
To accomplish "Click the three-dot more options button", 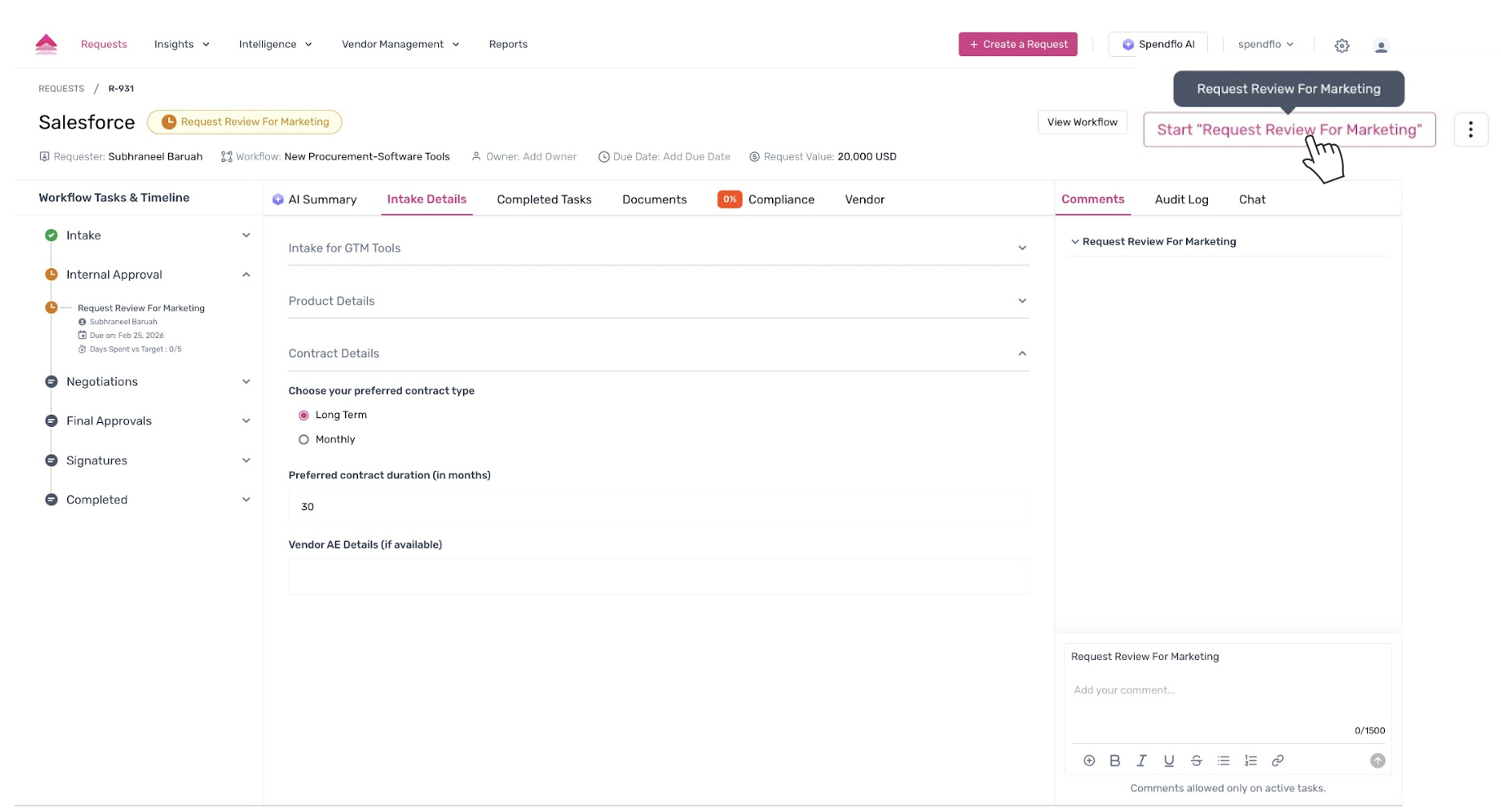I will pyautogui.click(x=1470, y=130).
